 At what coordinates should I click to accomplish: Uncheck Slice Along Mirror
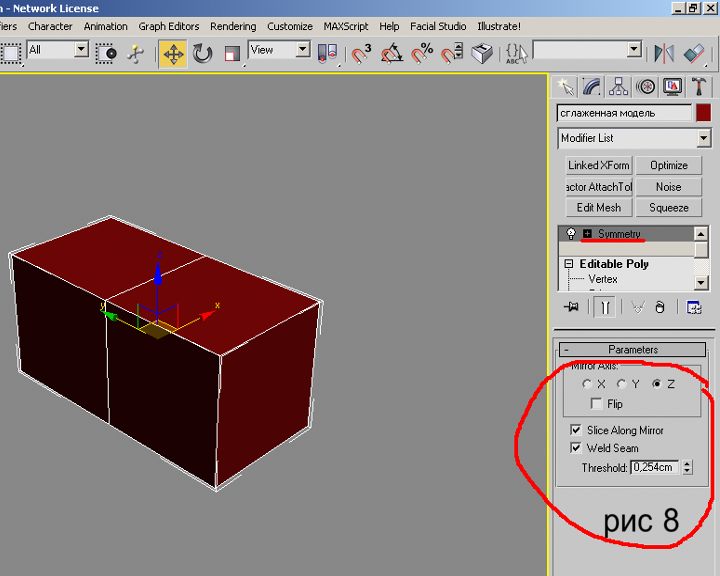(x=576, y=430)
